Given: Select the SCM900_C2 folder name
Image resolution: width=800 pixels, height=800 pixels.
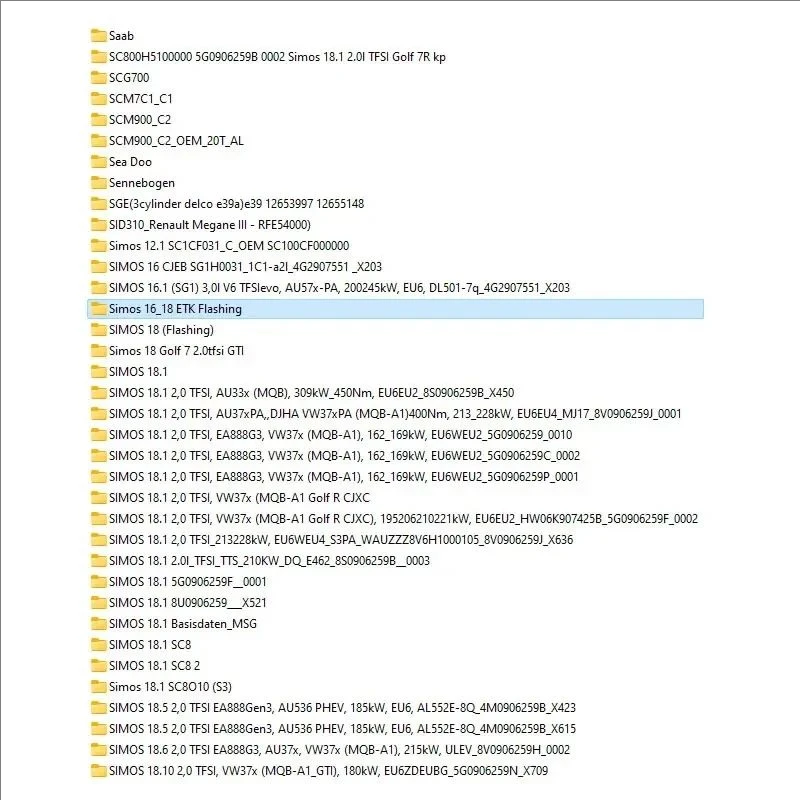Looking at the screenshot, I should point(140,119).
